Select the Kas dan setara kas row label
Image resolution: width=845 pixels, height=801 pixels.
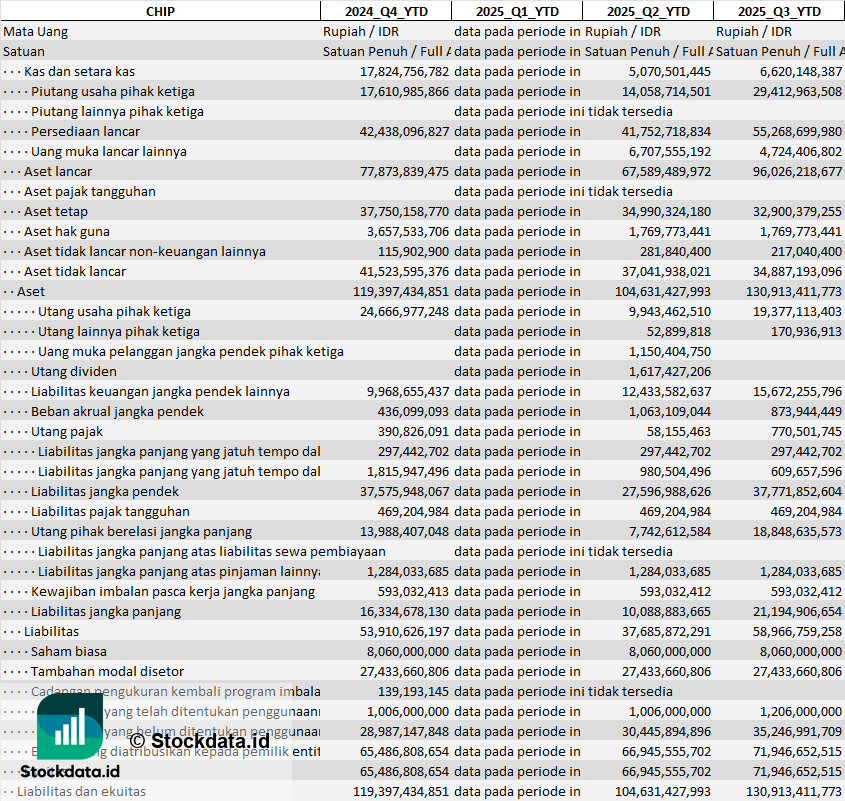coord(79,71)
